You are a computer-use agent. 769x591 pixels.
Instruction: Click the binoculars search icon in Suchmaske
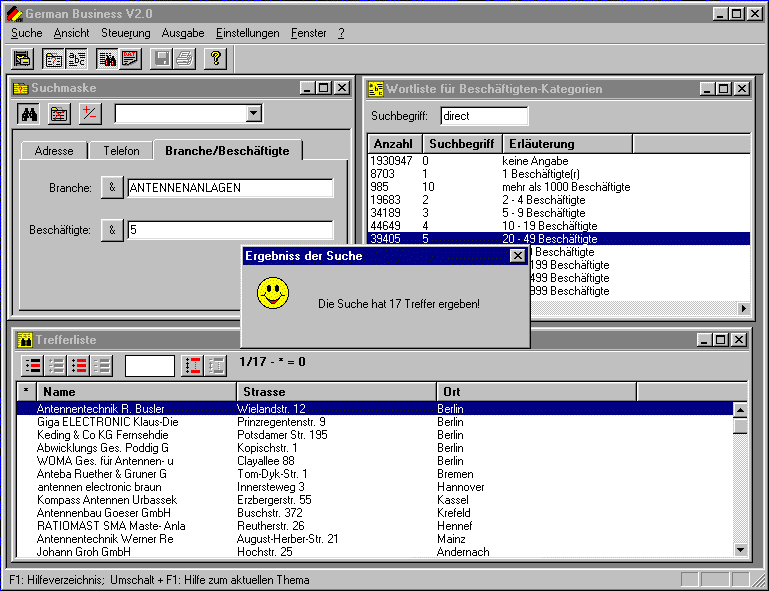tap(29, 113)
